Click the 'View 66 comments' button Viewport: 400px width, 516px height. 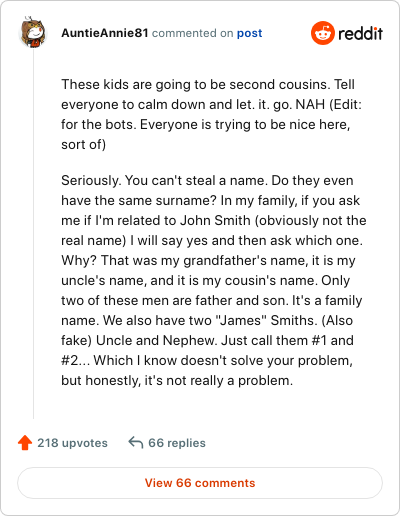pos(200,483)
